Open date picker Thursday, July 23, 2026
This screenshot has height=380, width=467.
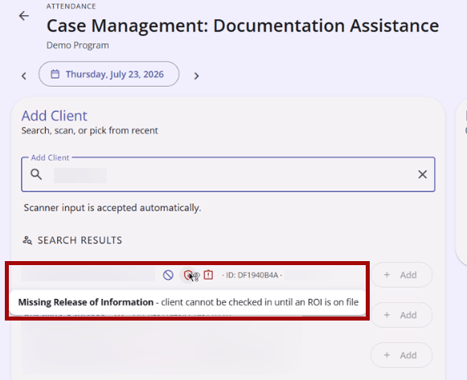[109, 74]
